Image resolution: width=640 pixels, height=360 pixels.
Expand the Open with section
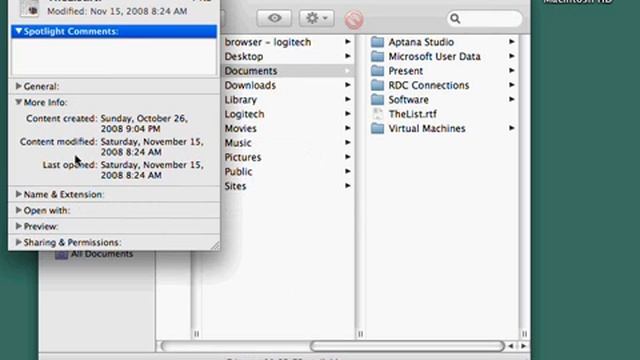pyautogui.click(x=18, y=210)
